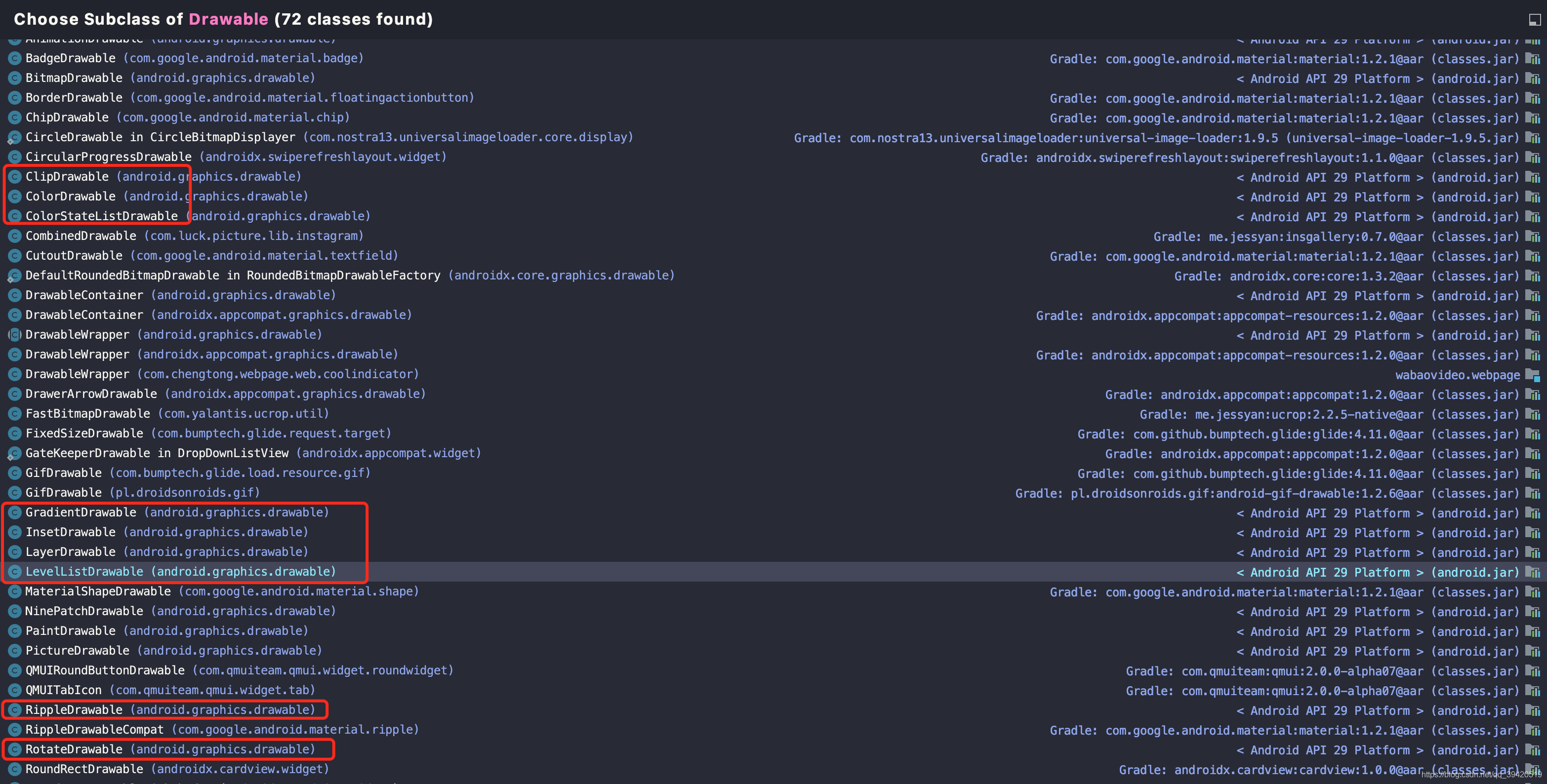
Task: Choose MaterialShapeDrawable entry
Action: [773, 592]
